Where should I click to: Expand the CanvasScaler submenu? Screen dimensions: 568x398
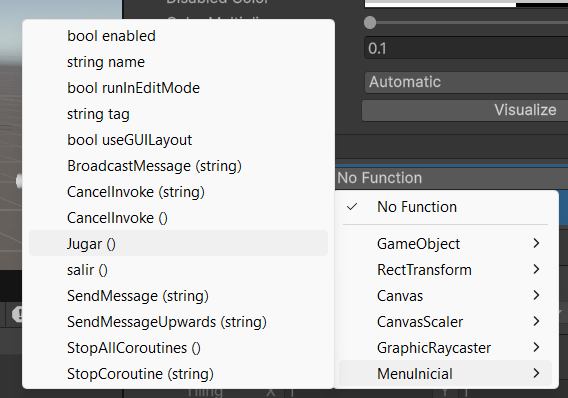(445, 322)
